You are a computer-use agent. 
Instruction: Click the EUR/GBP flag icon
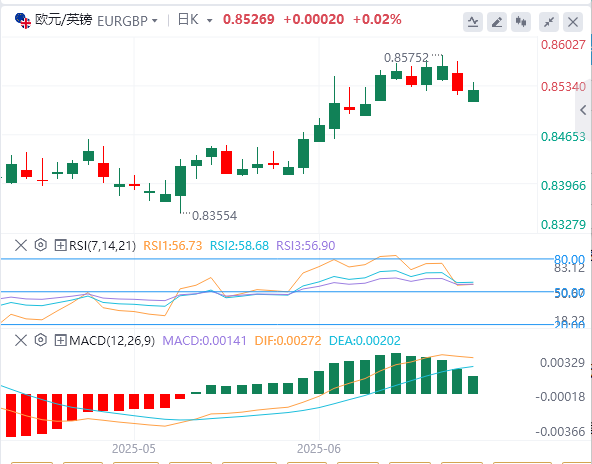[23, 21]
